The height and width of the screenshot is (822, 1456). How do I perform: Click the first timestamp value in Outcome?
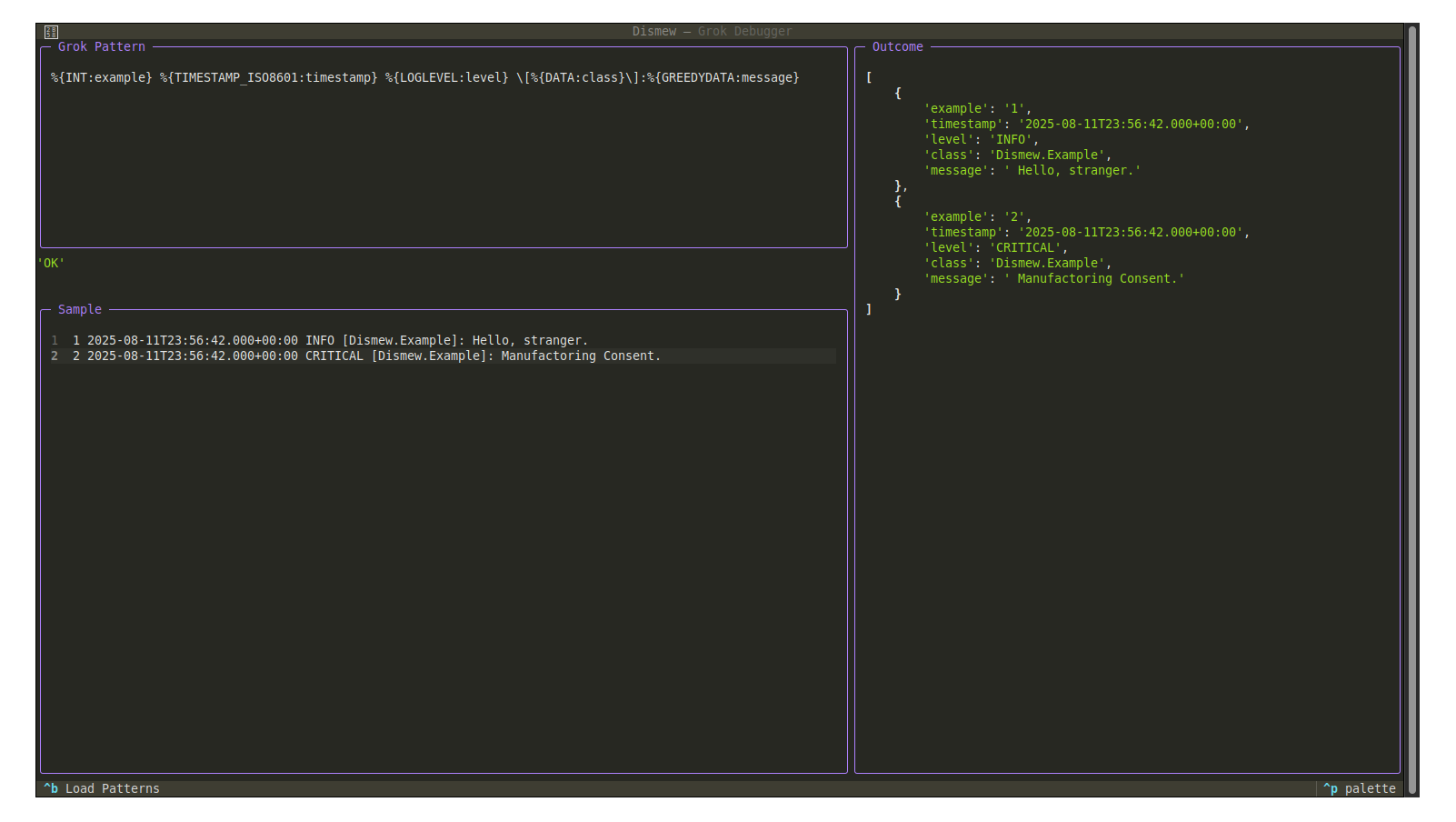tap(1132, 124)
